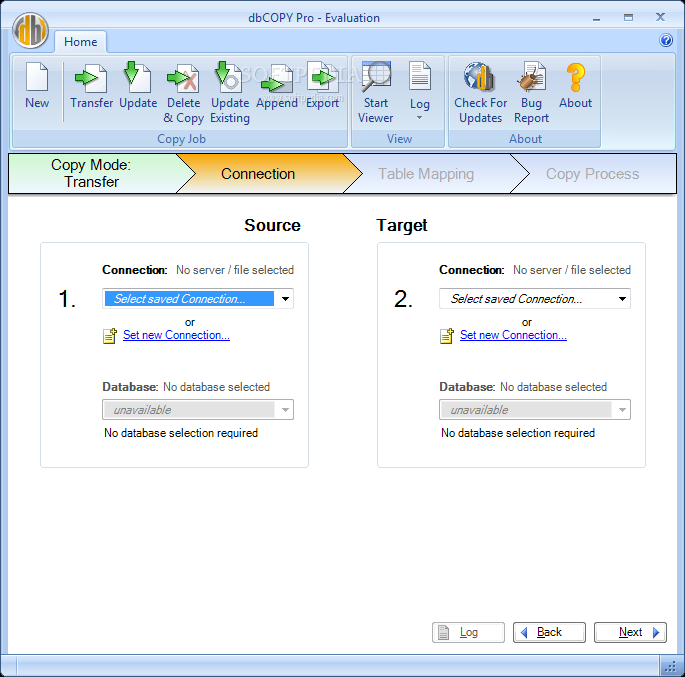685x677 pixels.
Task: Click the Source heading text
Action: (272, 225)
